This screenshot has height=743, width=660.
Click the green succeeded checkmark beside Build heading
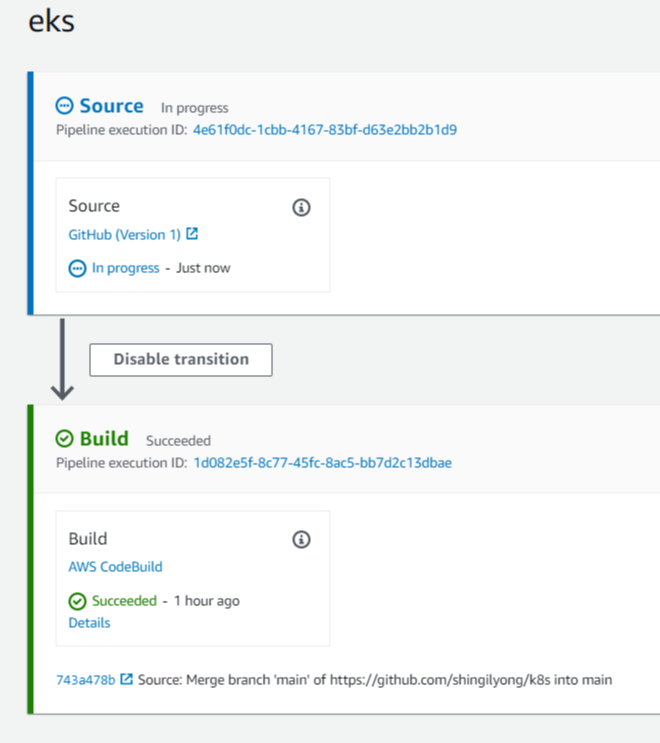click(x=64, y=438)
